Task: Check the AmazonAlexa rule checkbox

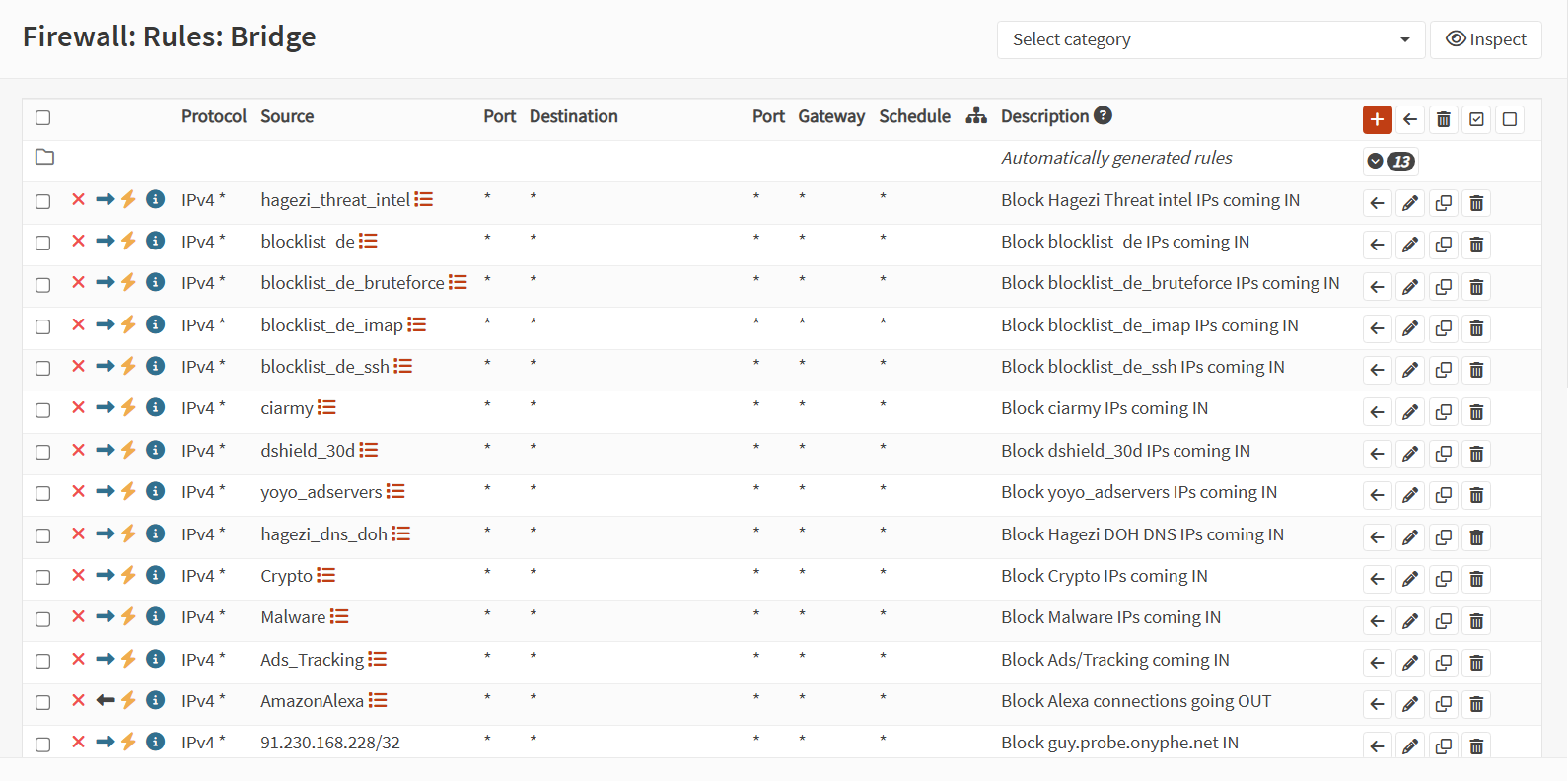Action: coord(42,702)
